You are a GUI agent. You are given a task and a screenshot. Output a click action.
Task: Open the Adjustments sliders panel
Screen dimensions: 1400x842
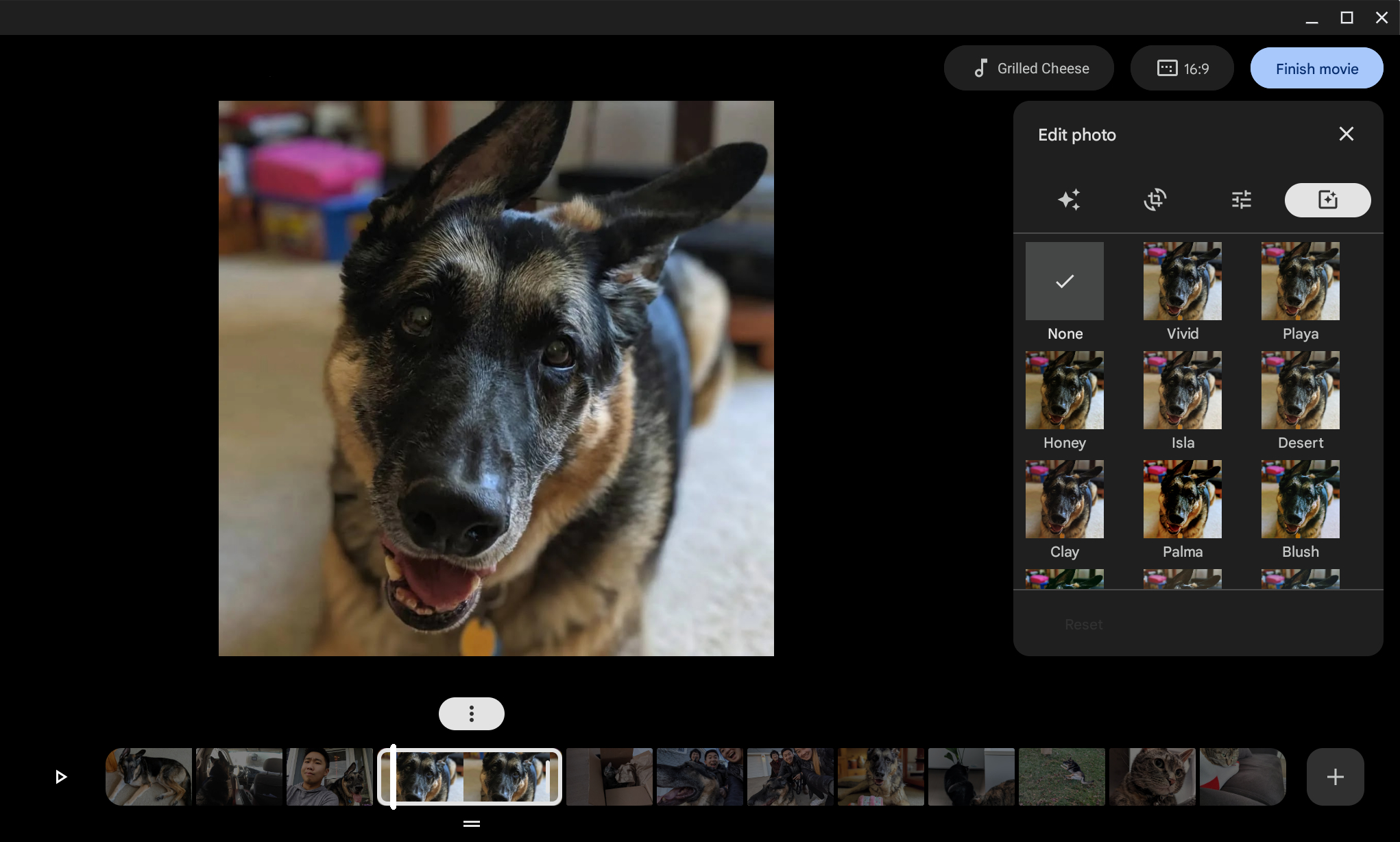[1241, 199]
